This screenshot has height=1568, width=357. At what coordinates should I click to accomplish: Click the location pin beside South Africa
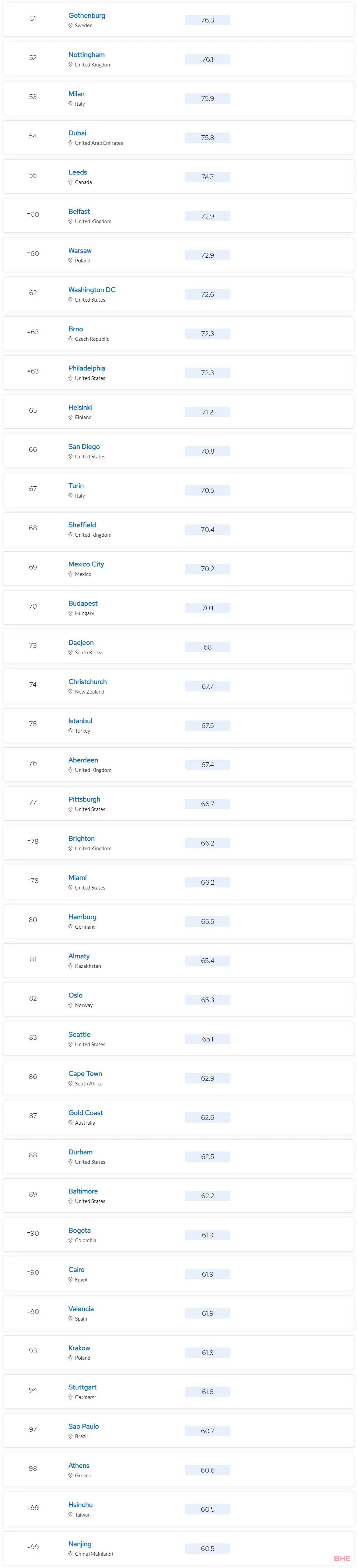70,1084
